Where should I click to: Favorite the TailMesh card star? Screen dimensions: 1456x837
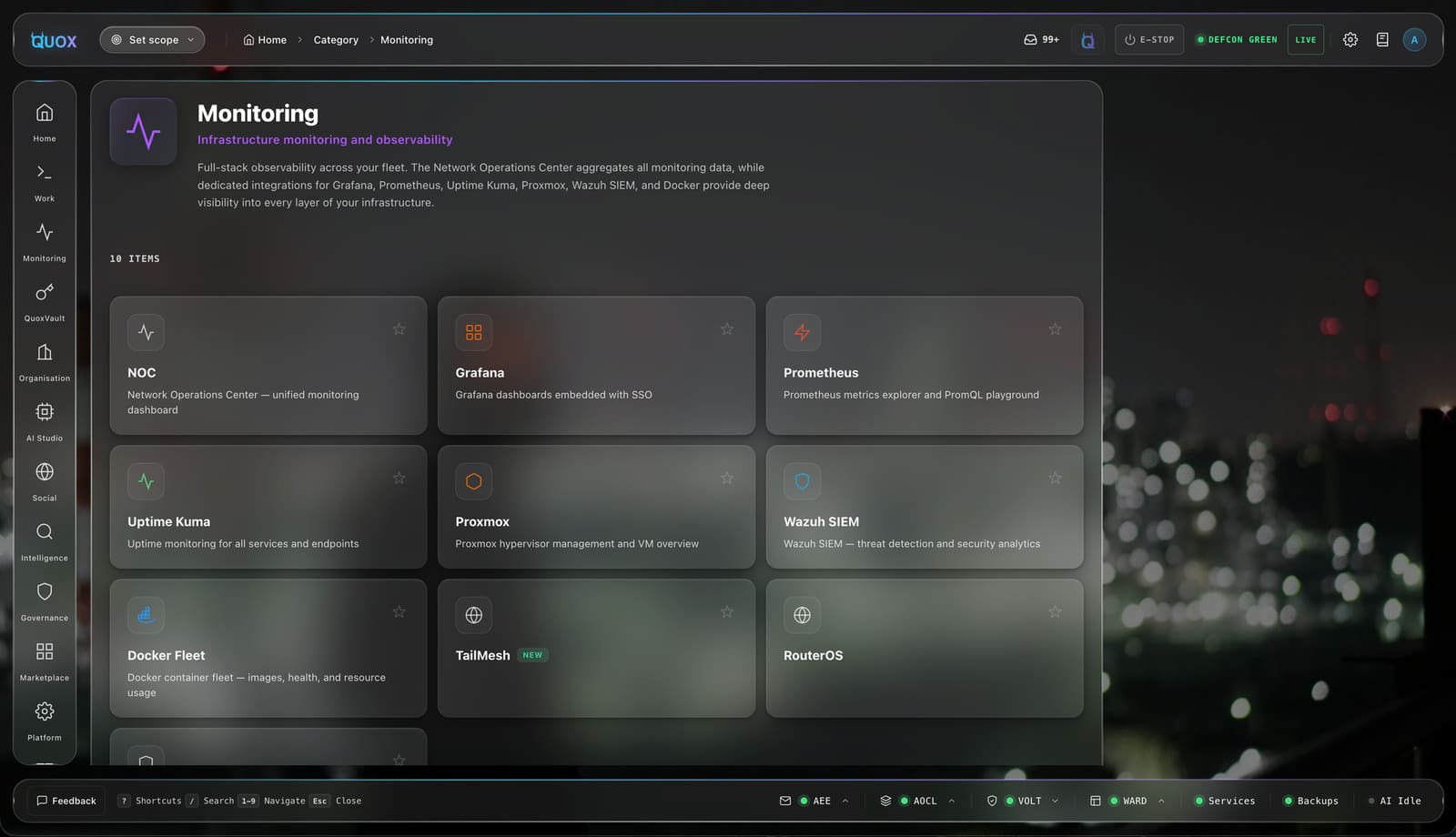[727, 612]
